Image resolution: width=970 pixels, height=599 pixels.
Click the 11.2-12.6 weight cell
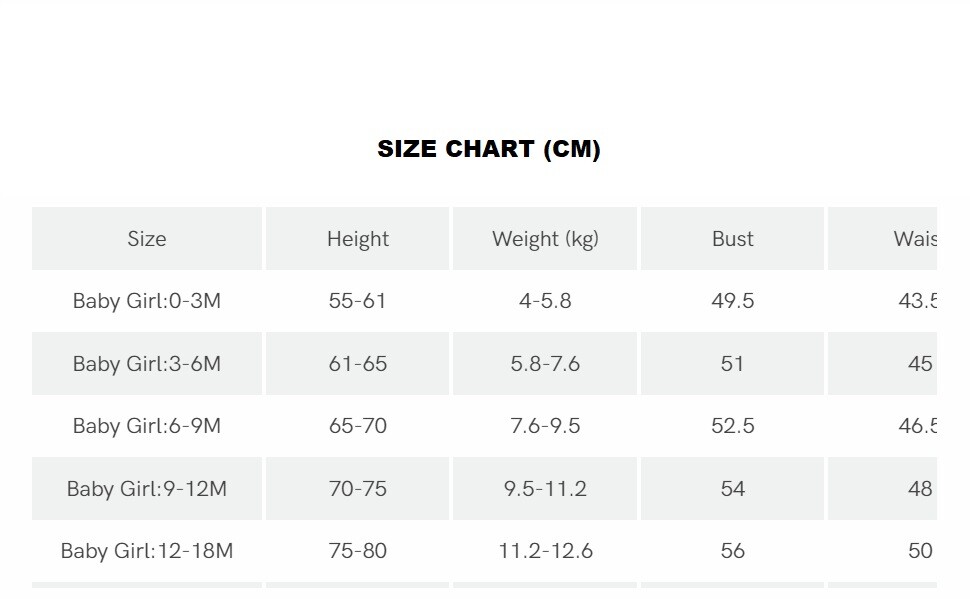[x=545, y=551]
